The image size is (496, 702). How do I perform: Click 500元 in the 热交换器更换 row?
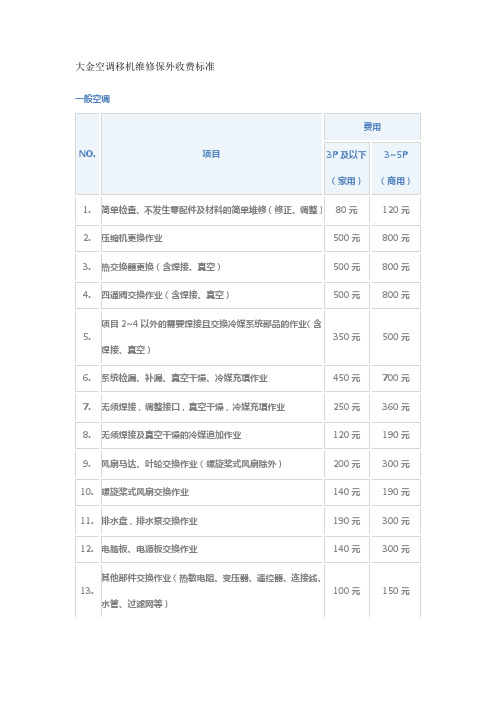[x=346, y=267]
